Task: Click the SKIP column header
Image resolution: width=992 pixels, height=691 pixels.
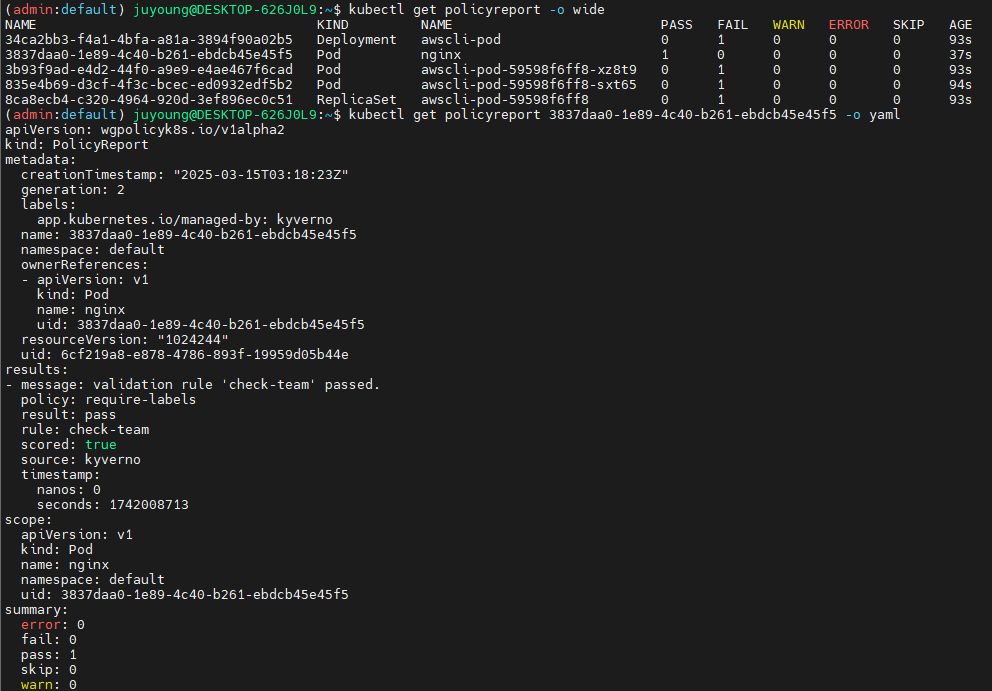Action: pyautogui.click(x=908, y=25)
